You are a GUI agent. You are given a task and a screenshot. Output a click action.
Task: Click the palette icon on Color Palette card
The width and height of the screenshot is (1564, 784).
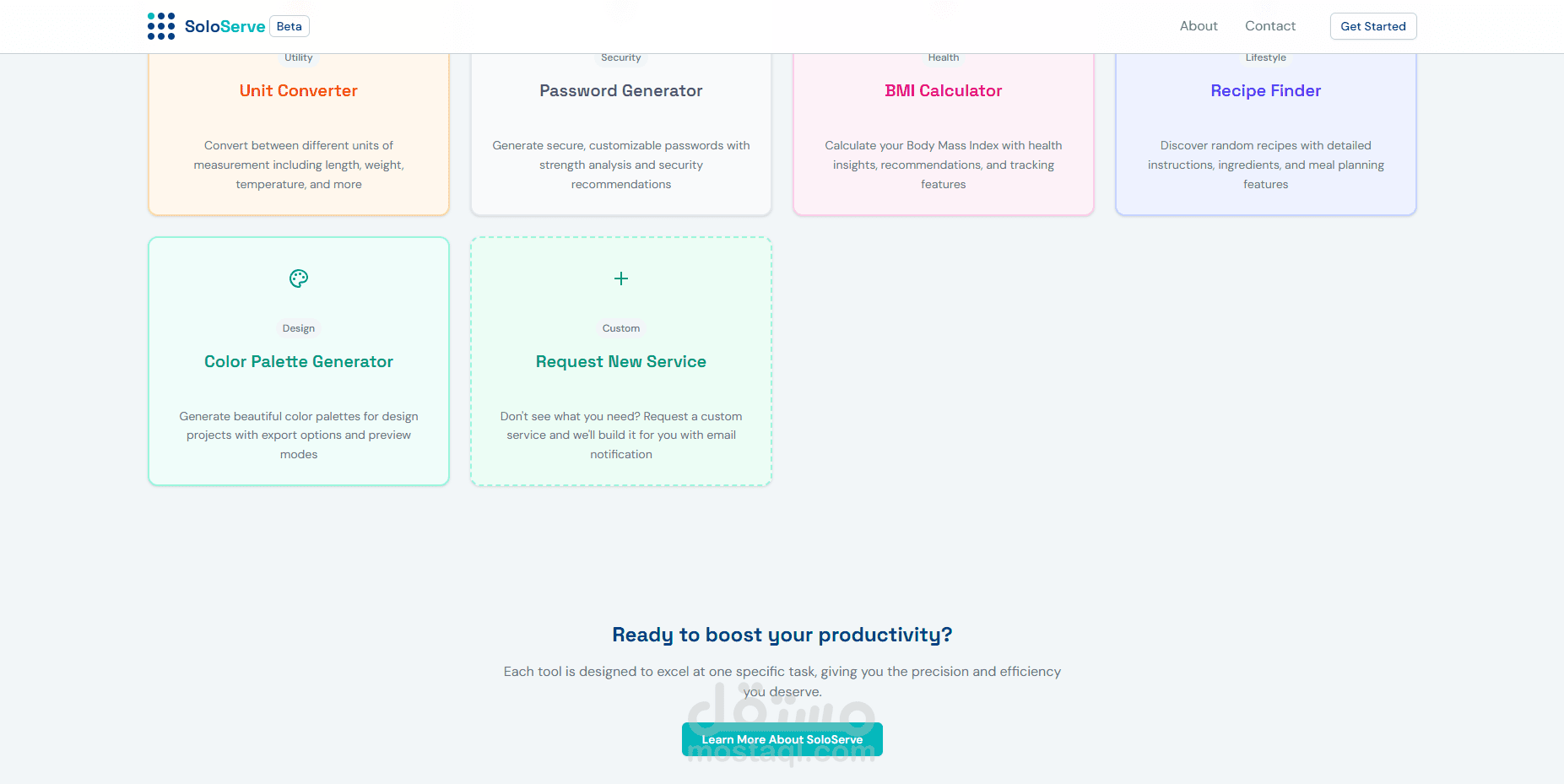click(299, 278)
